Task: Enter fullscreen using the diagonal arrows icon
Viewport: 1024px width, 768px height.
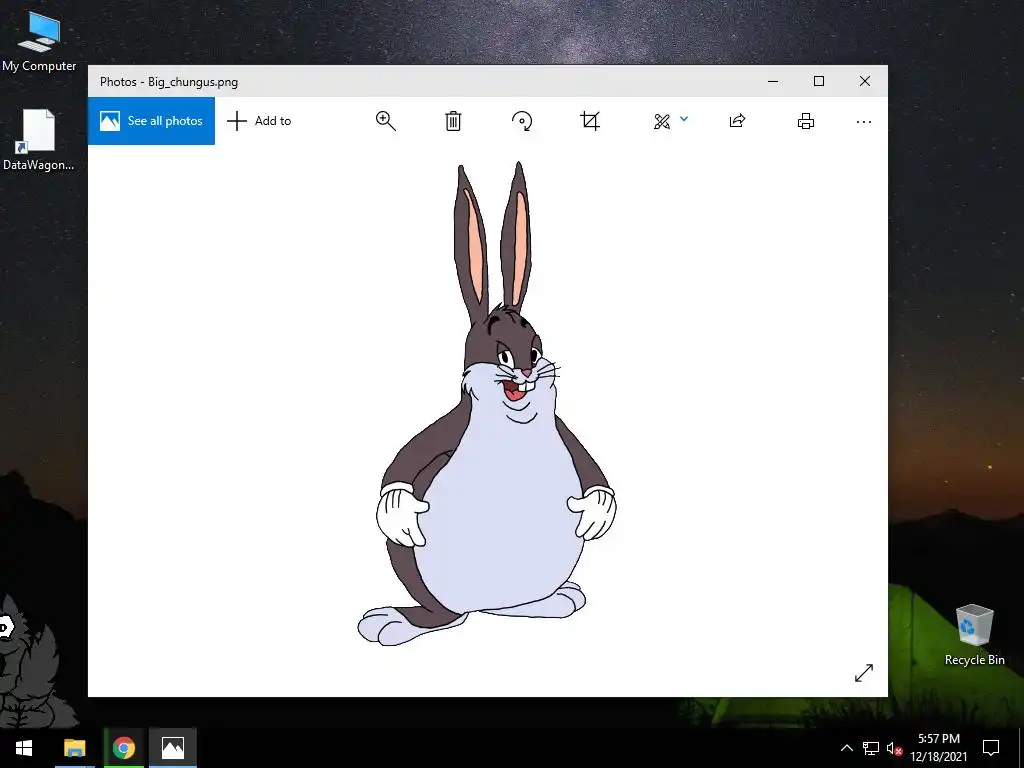Action: coord(864,673)
